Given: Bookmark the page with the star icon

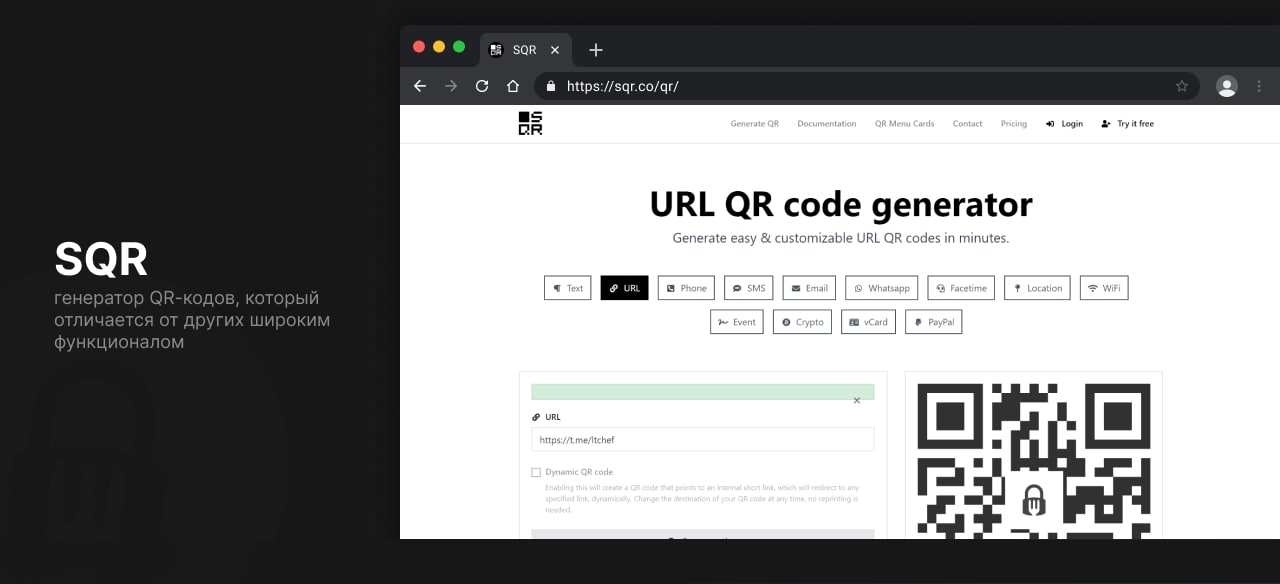Looking at the screenshot, I should pyautogui.click(x=1182, y=86).
